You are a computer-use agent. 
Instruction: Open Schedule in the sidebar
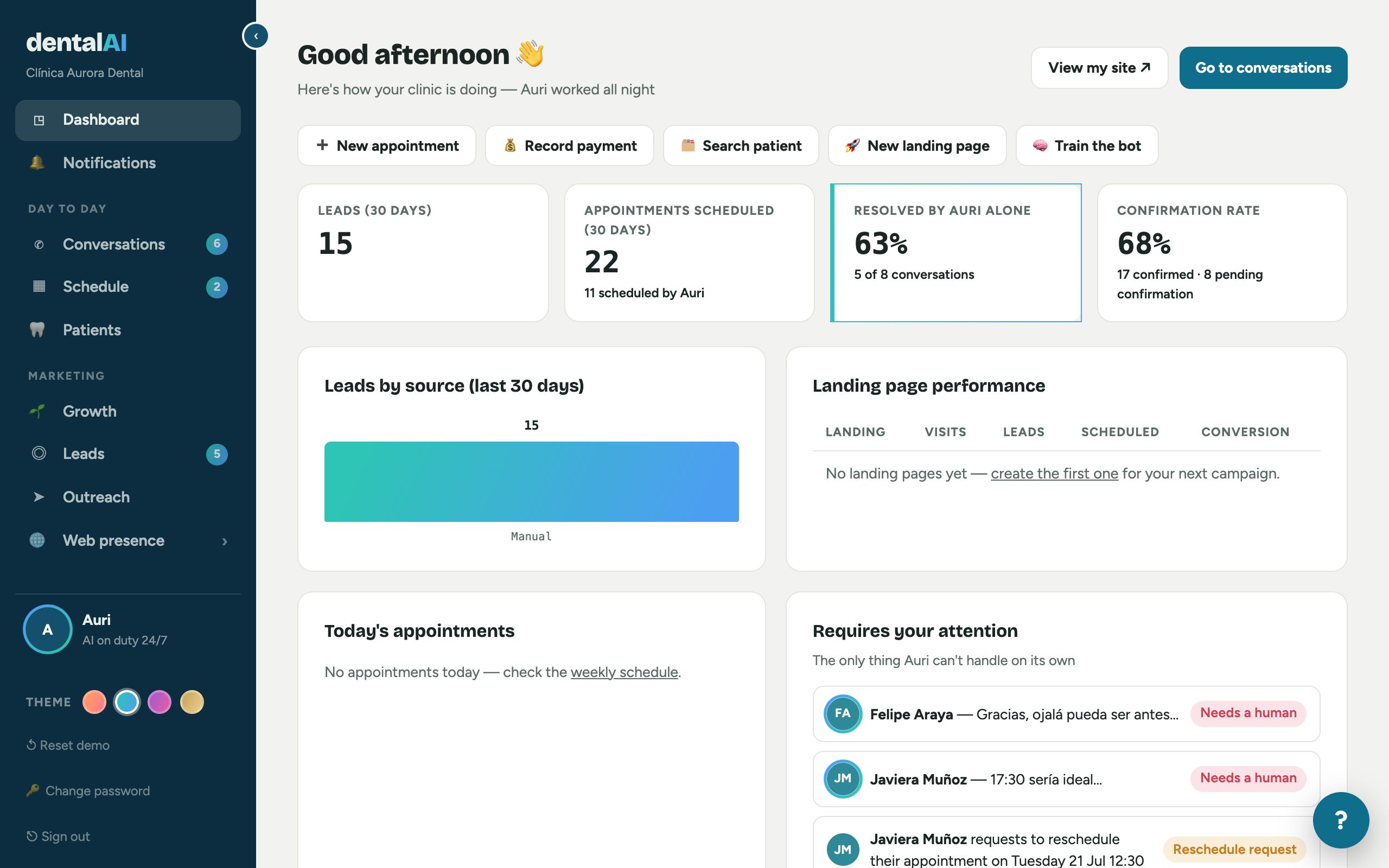[x=128, y=286]
